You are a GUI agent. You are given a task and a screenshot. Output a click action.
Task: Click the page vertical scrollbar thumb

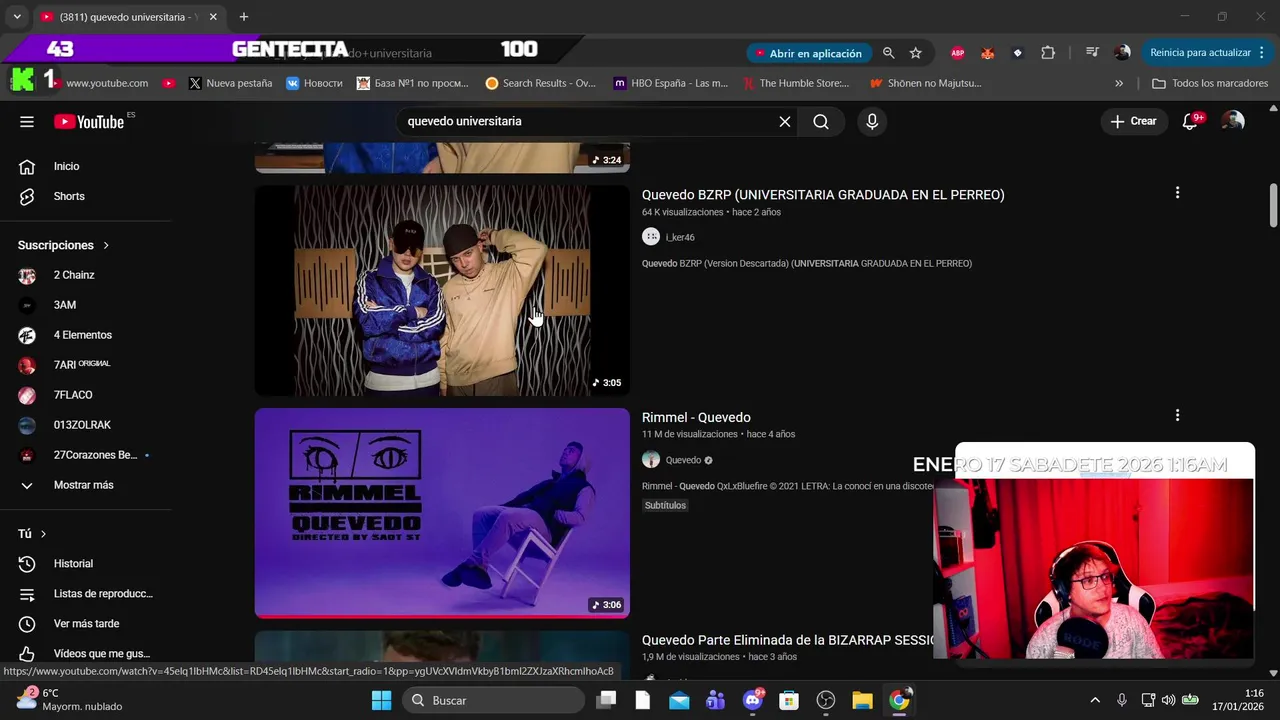point(1273,205)
